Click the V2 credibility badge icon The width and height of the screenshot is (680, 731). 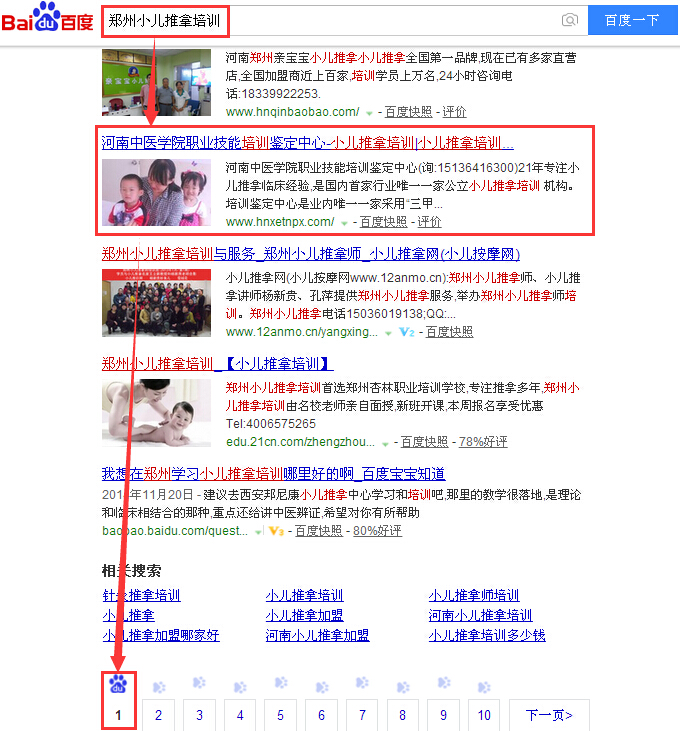pos(406,332)
